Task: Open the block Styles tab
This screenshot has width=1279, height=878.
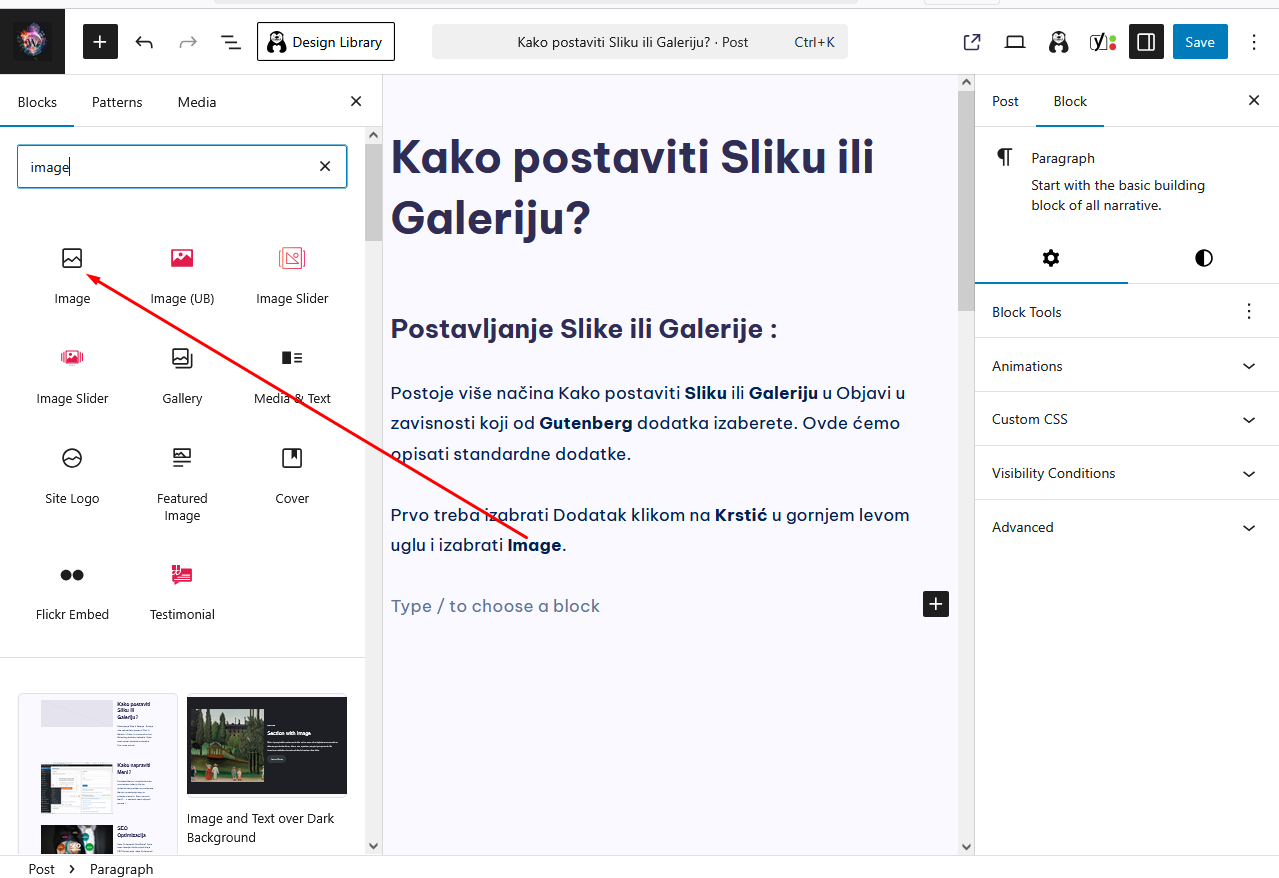Action: point(1203,258)
